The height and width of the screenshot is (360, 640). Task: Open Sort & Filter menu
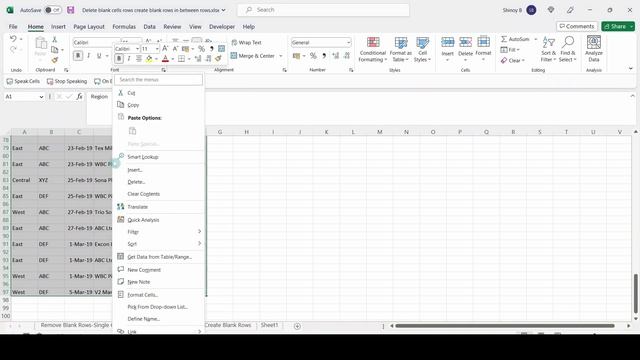pyautogui.click(x=548, y=49)
